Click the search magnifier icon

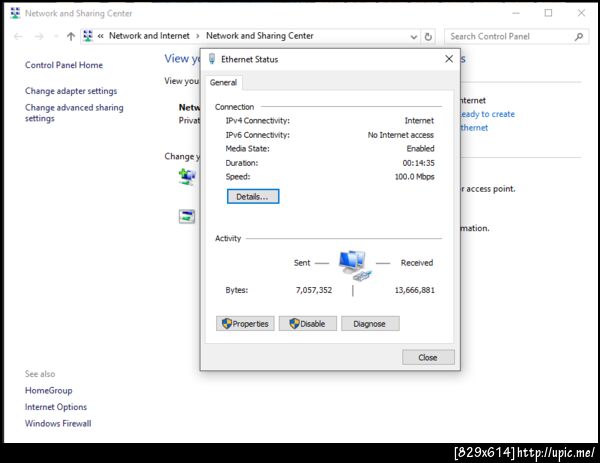[579, 37]
